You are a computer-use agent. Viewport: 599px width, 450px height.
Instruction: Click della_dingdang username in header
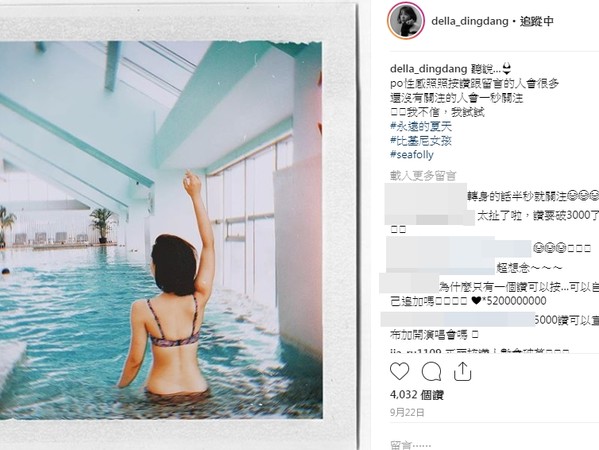point(469,21)
